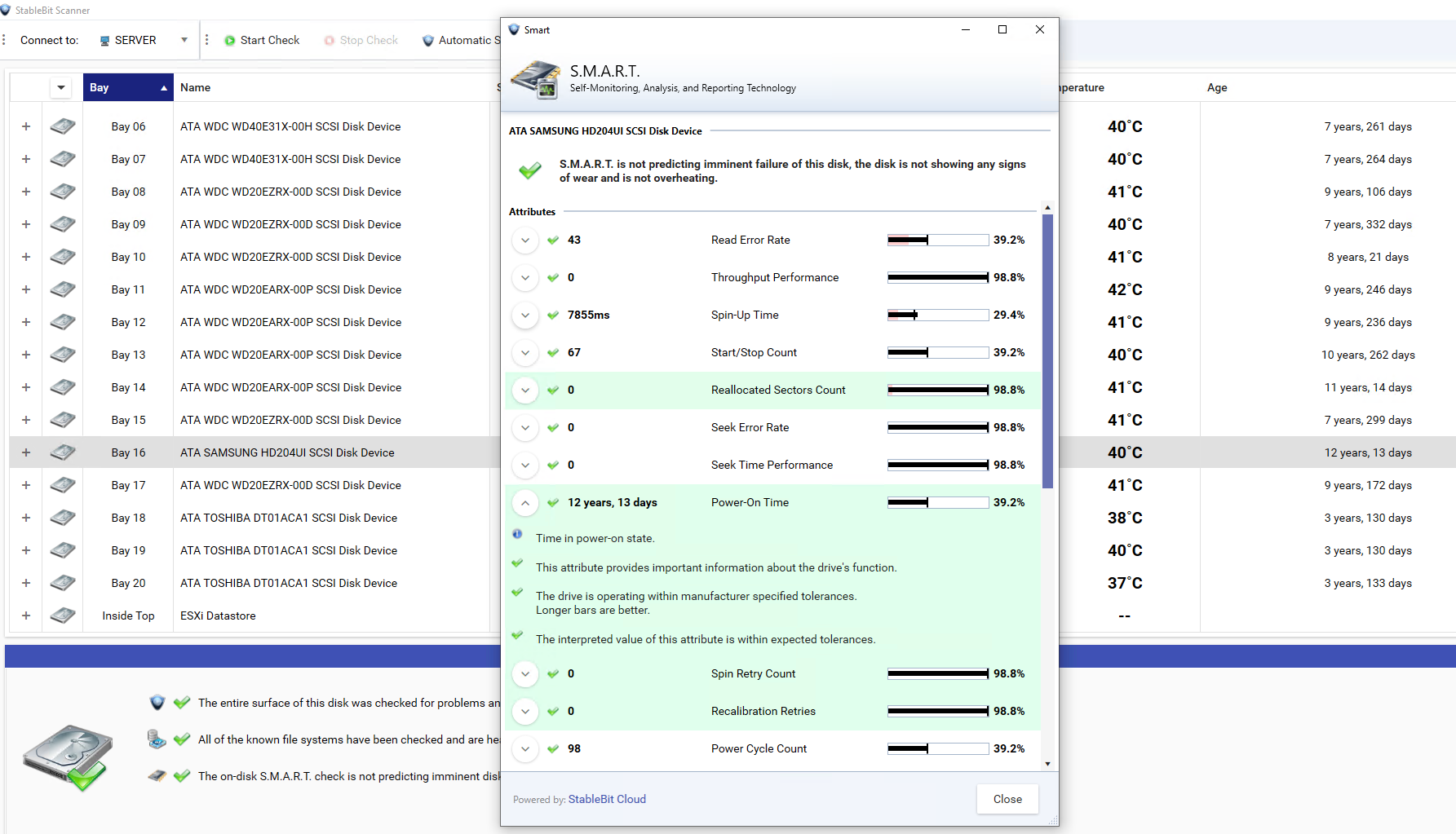The image size is (1456, 834).
Task: Open the SERVER connection dropdown
Action: point(184,40)
